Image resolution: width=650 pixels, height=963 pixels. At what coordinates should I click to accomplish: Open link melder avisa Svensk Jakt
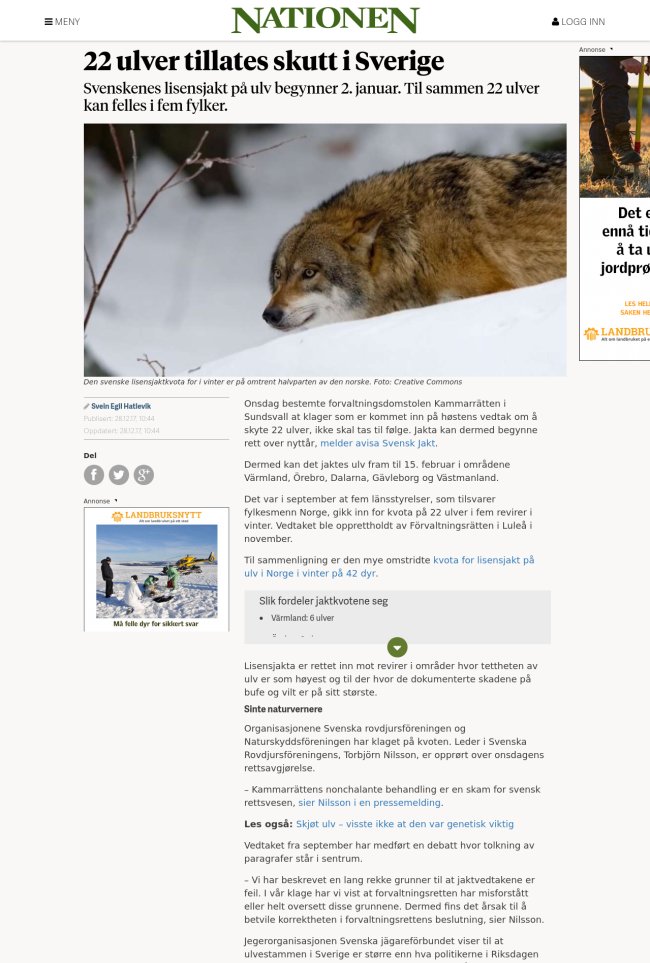(378, 443)
